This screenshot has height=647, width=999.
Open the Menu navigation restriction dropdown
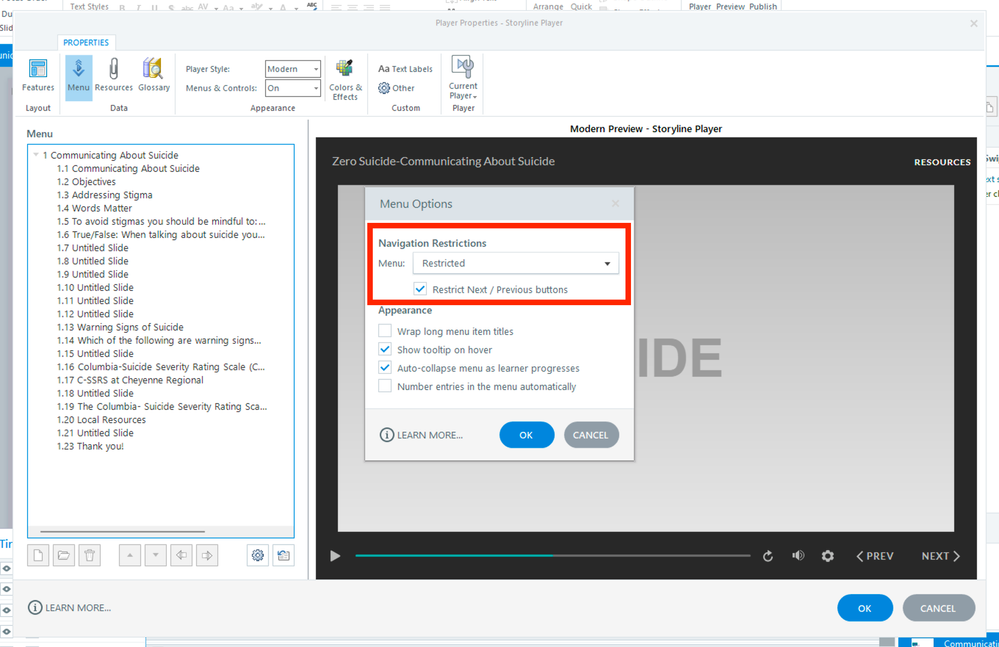coord(515,264)
